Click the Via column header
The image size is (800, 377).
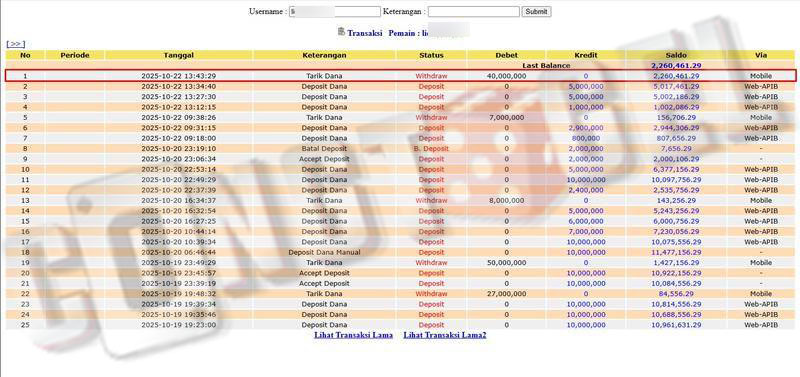pyautogui.click(x=761, y=55)
